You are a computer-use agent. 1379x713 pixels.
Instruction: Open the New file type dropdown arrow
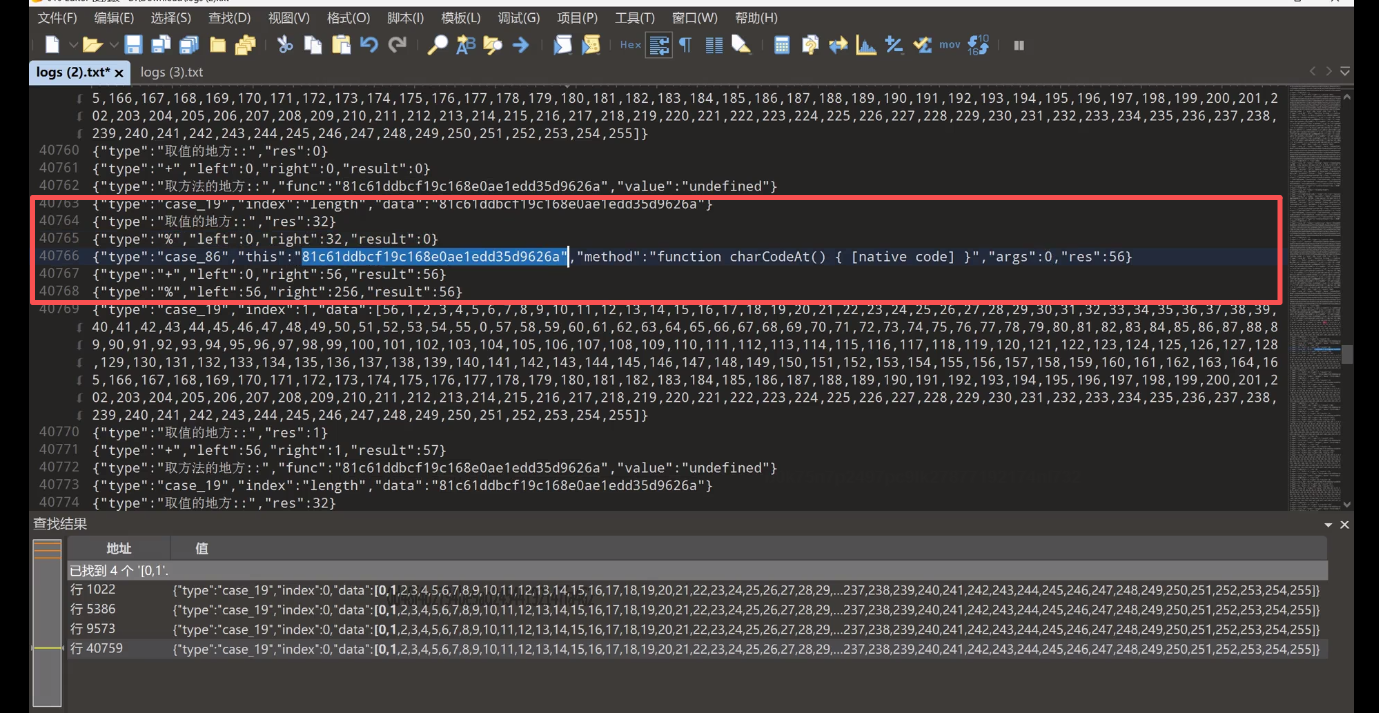click(x=73, y=45)
